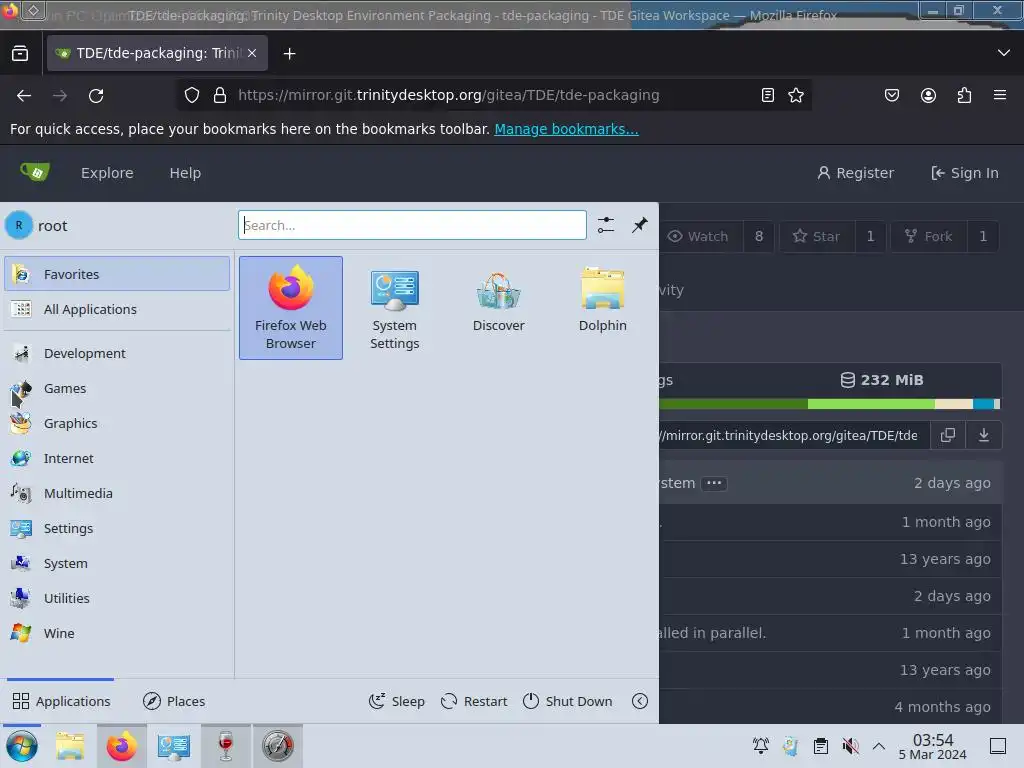The height and width of the screenshot is (768, 1024).
Task: Click Show Desktop button in panel
Action: (997, 746)
